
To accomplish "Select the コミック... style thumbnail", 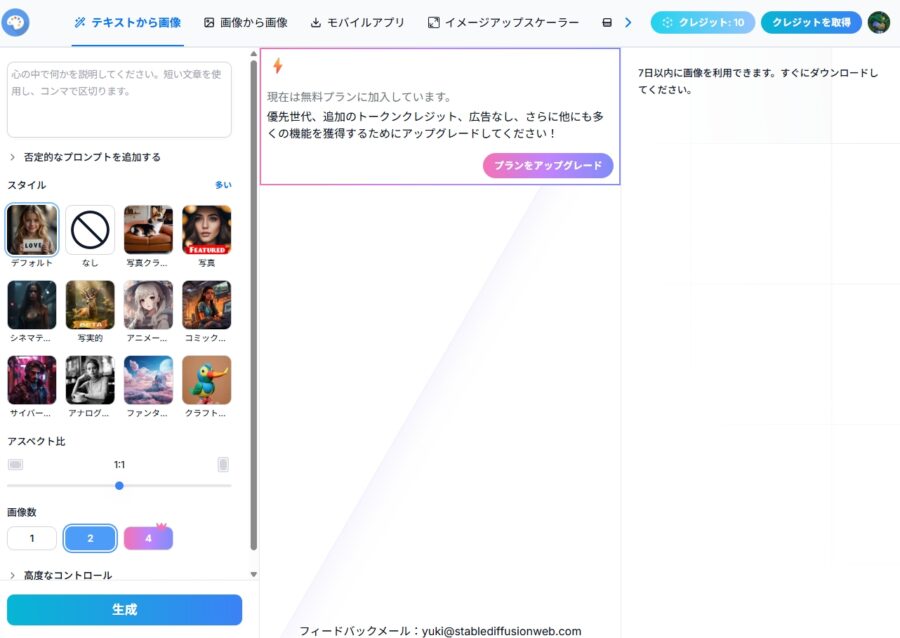I will (x=207, y=305).
